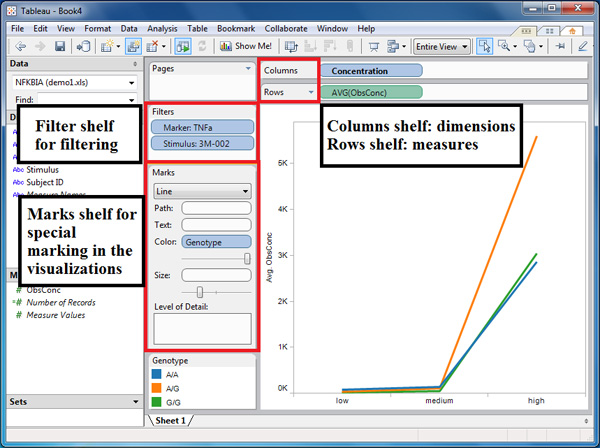Click the green run update icon
The width and height of the screenshot is (600, 448).
(183, 46)
